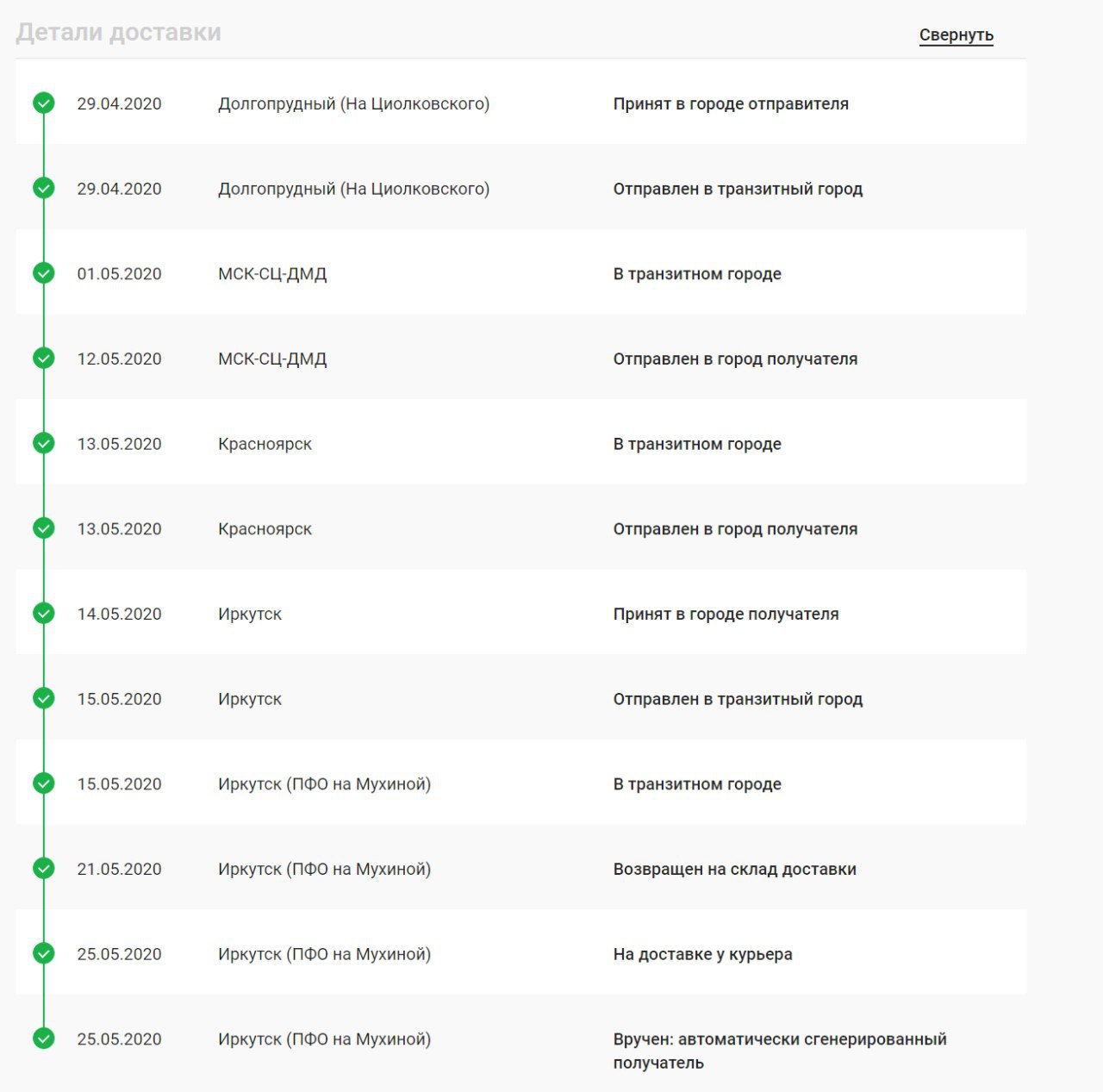Click Долгопрудный location in Отправлен в транзитный город row
This screenshot has height=1092, width=1103.
tap(353, 190)
